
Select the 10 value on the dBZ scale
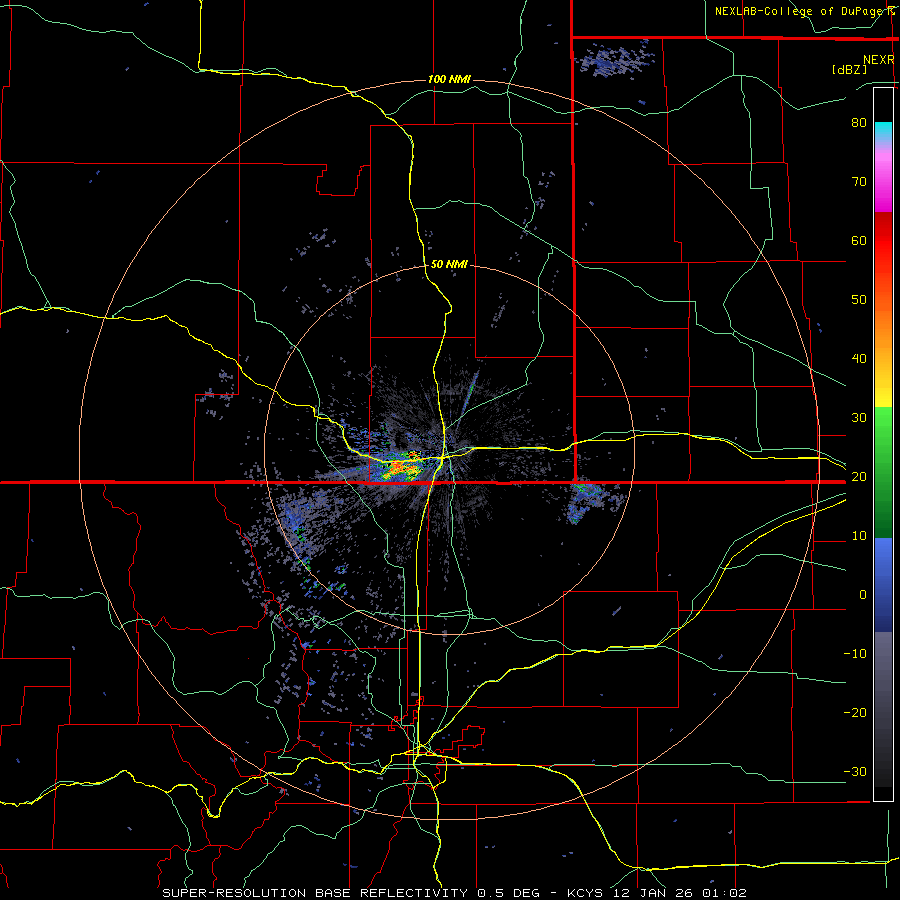coord(859,536)
